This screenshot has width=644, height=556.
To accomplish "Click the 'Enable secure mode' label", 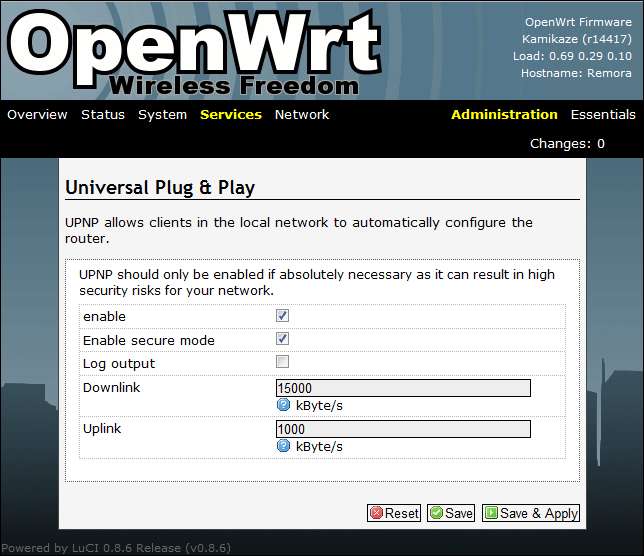I will (x=149, y=340).
